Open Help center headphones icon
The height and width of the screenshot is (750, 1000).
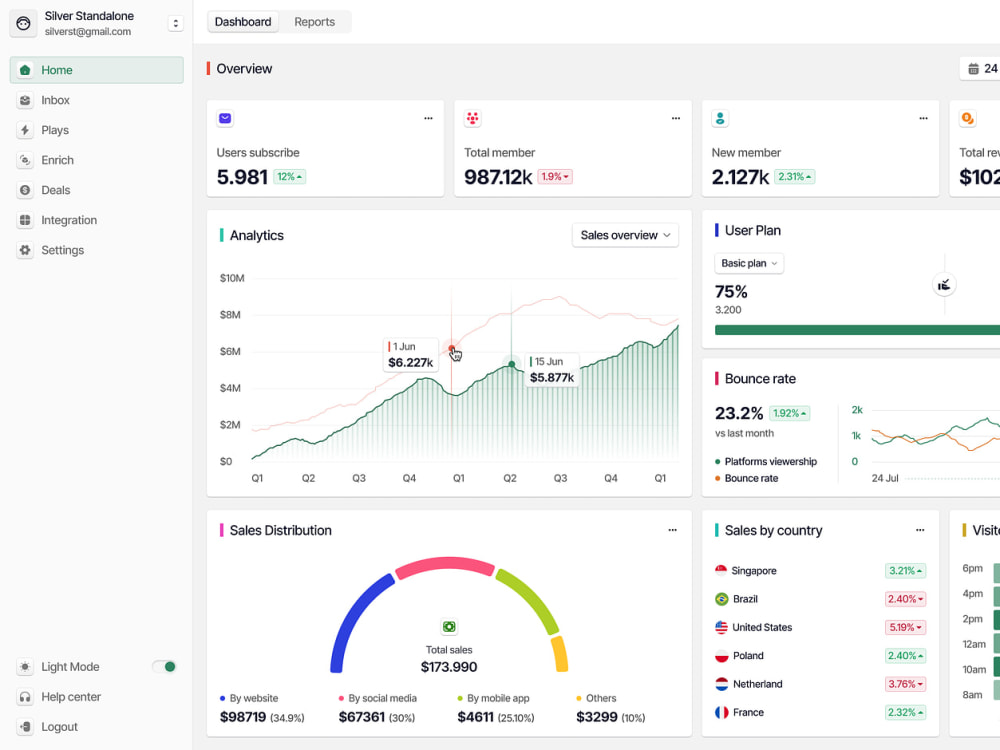(x=25, y=696)
